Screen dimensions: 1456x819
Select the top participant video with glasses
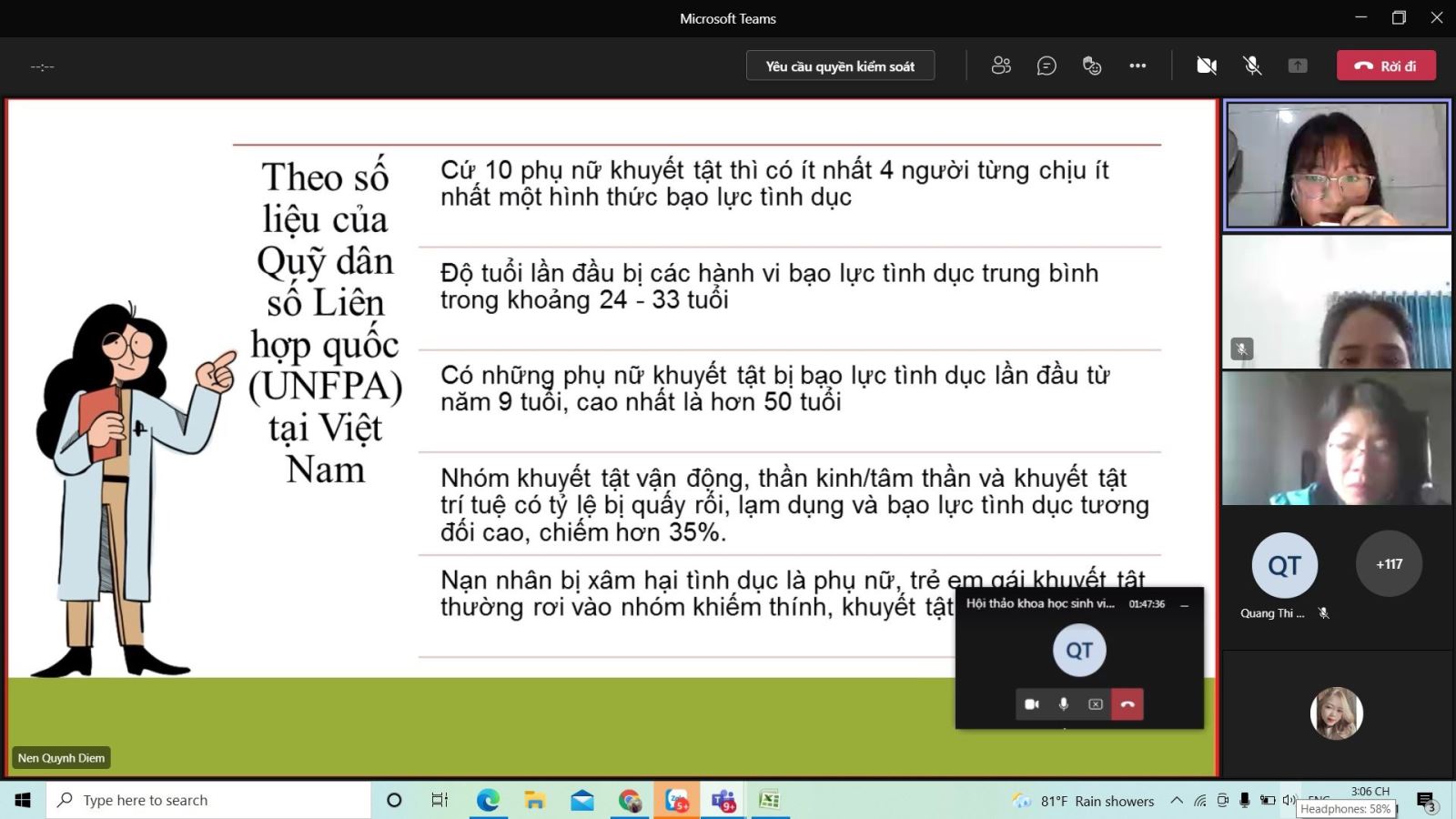(1337, 165)
